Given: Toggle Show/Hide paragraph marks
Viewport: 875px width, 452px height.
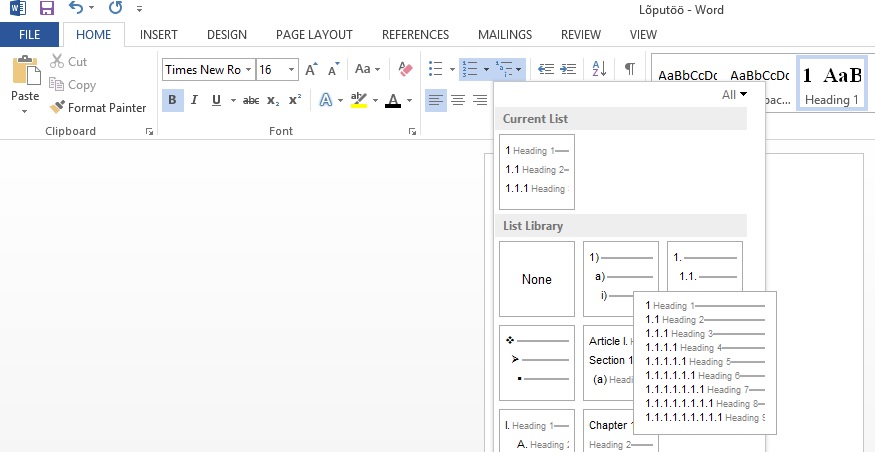Looking at the screenshot, I should tap(629, 69).
